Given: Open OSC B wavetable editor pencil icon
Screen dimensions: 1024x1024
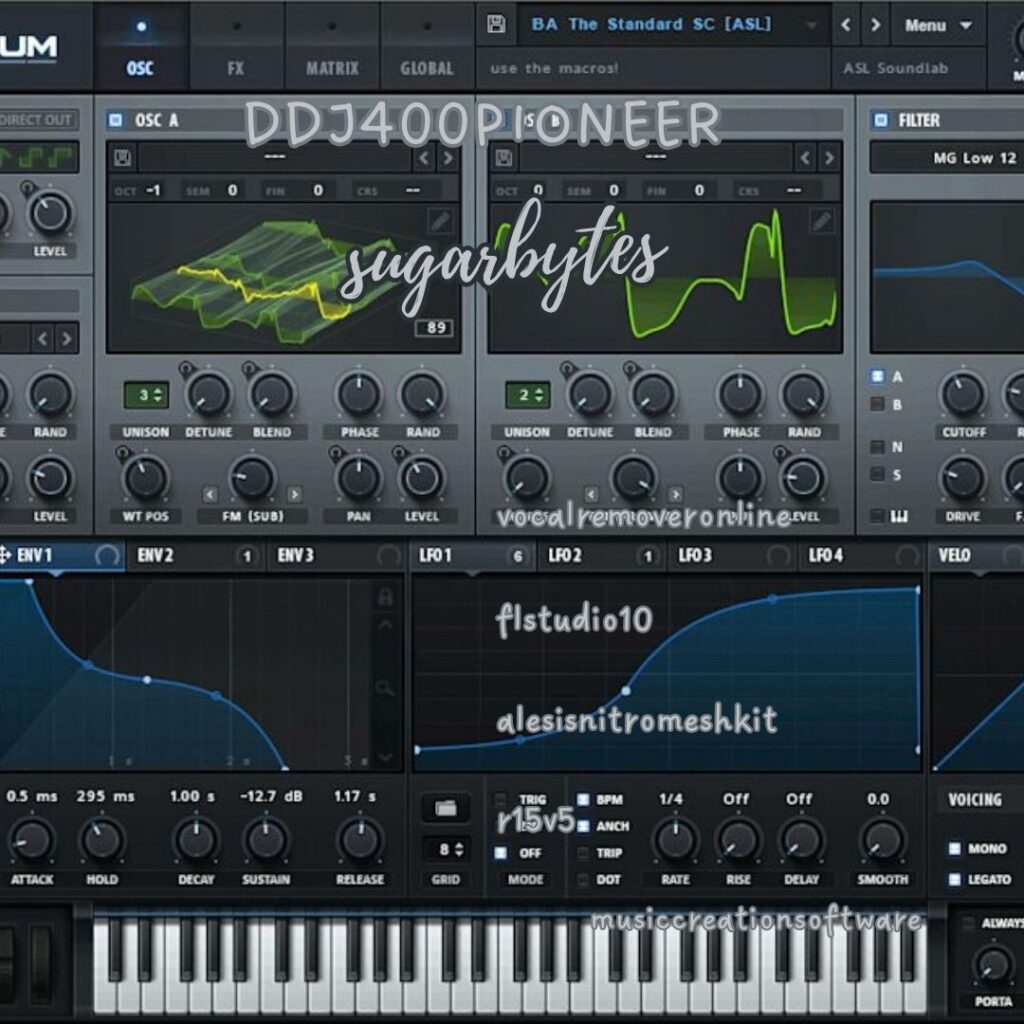Looking at the screenshot, I should [822, 221].
